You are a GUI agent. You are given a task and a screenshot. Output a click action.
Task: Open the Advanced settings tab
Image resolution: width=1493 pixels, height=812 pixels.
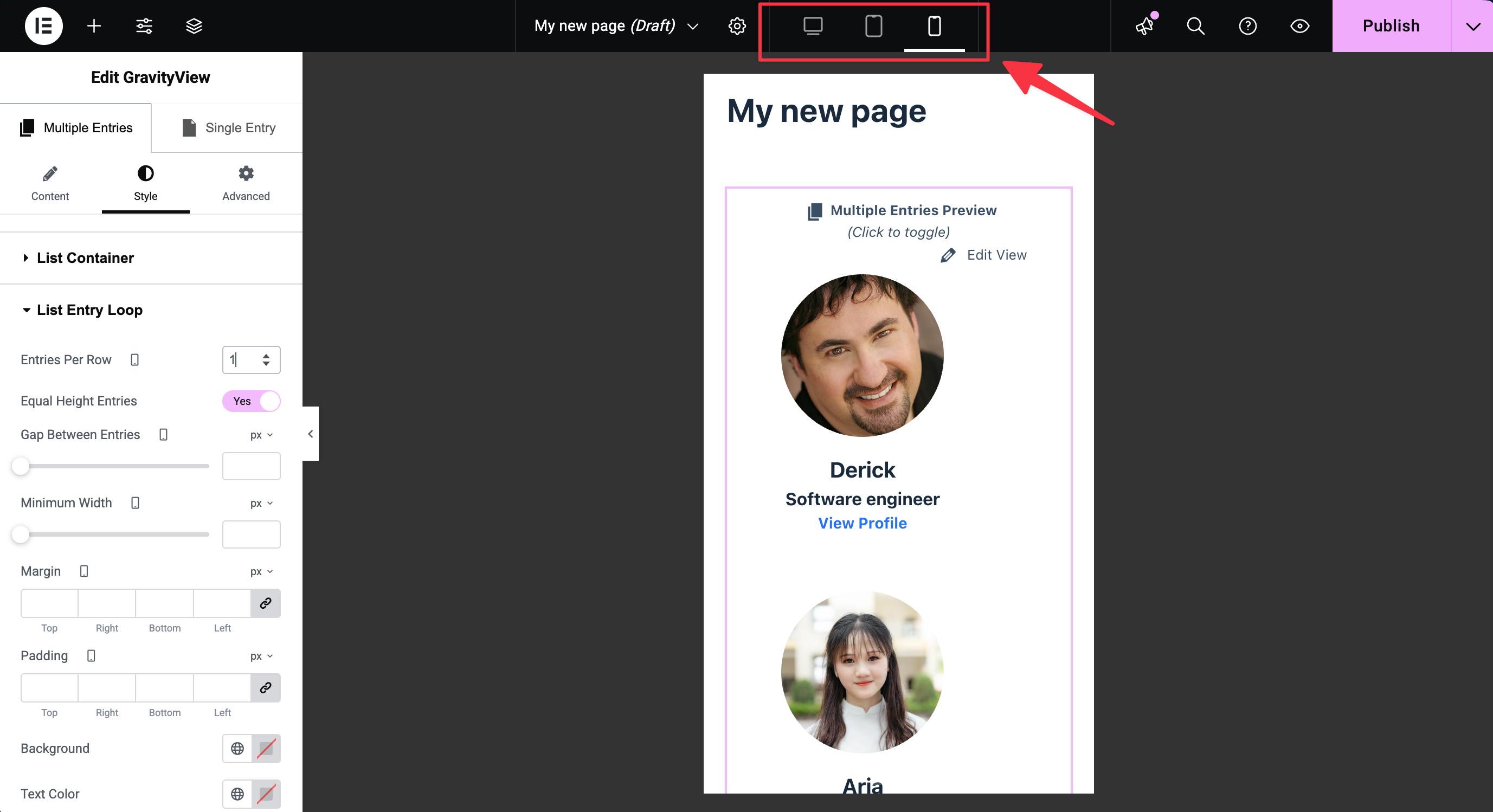pyautogui.click(x=246, y=184)
